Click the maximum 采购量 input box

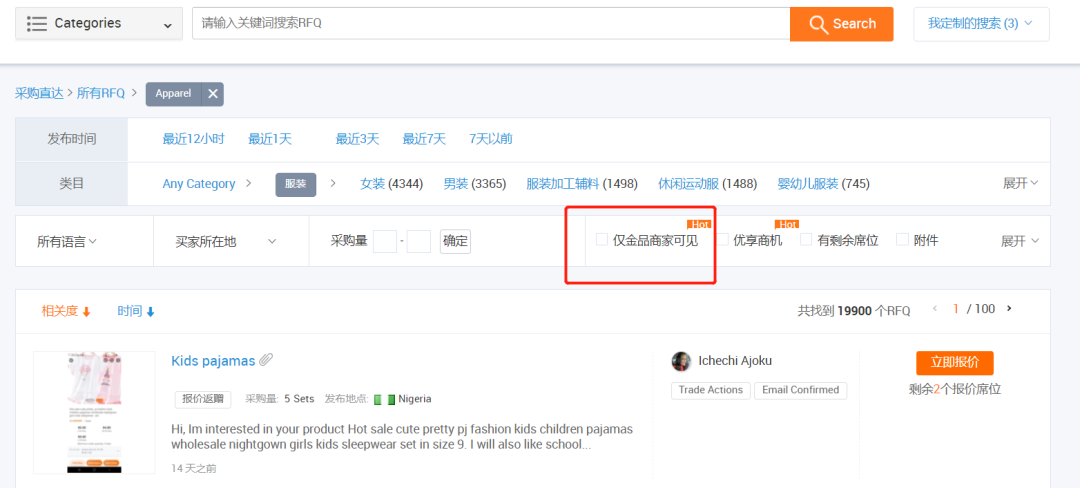pyautogui.click(x=419, y=242)
